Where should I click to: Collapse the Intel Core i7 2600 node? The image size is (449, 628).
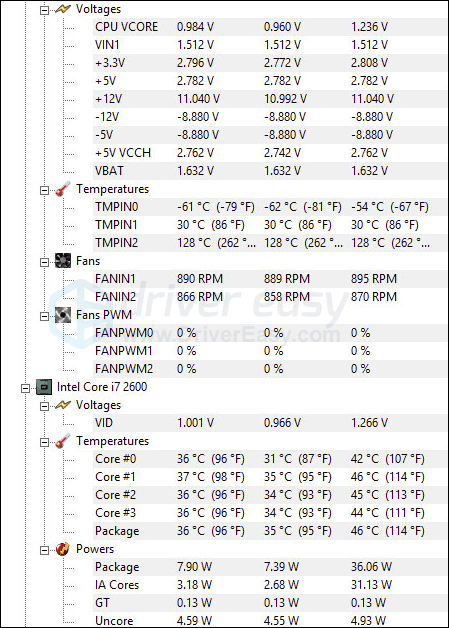25,388
